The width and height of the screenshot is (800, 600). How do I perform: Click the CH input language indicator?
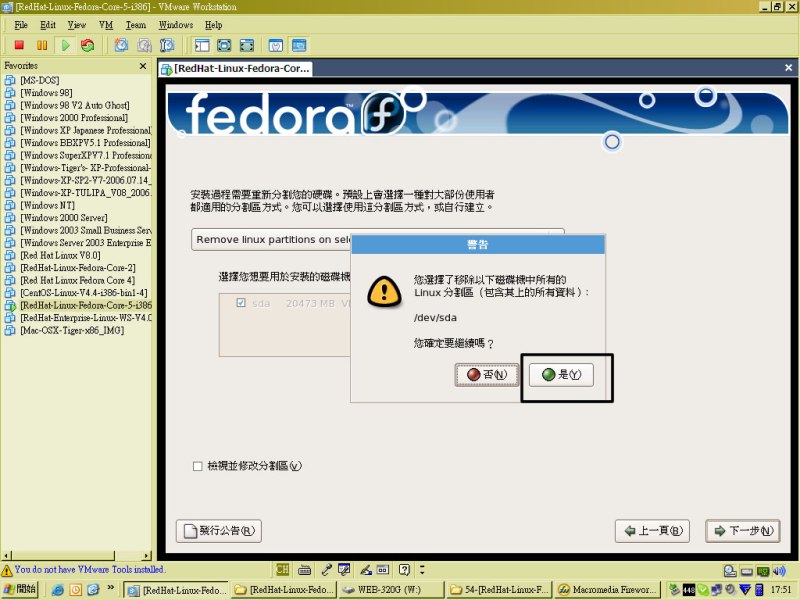[282, 569]
